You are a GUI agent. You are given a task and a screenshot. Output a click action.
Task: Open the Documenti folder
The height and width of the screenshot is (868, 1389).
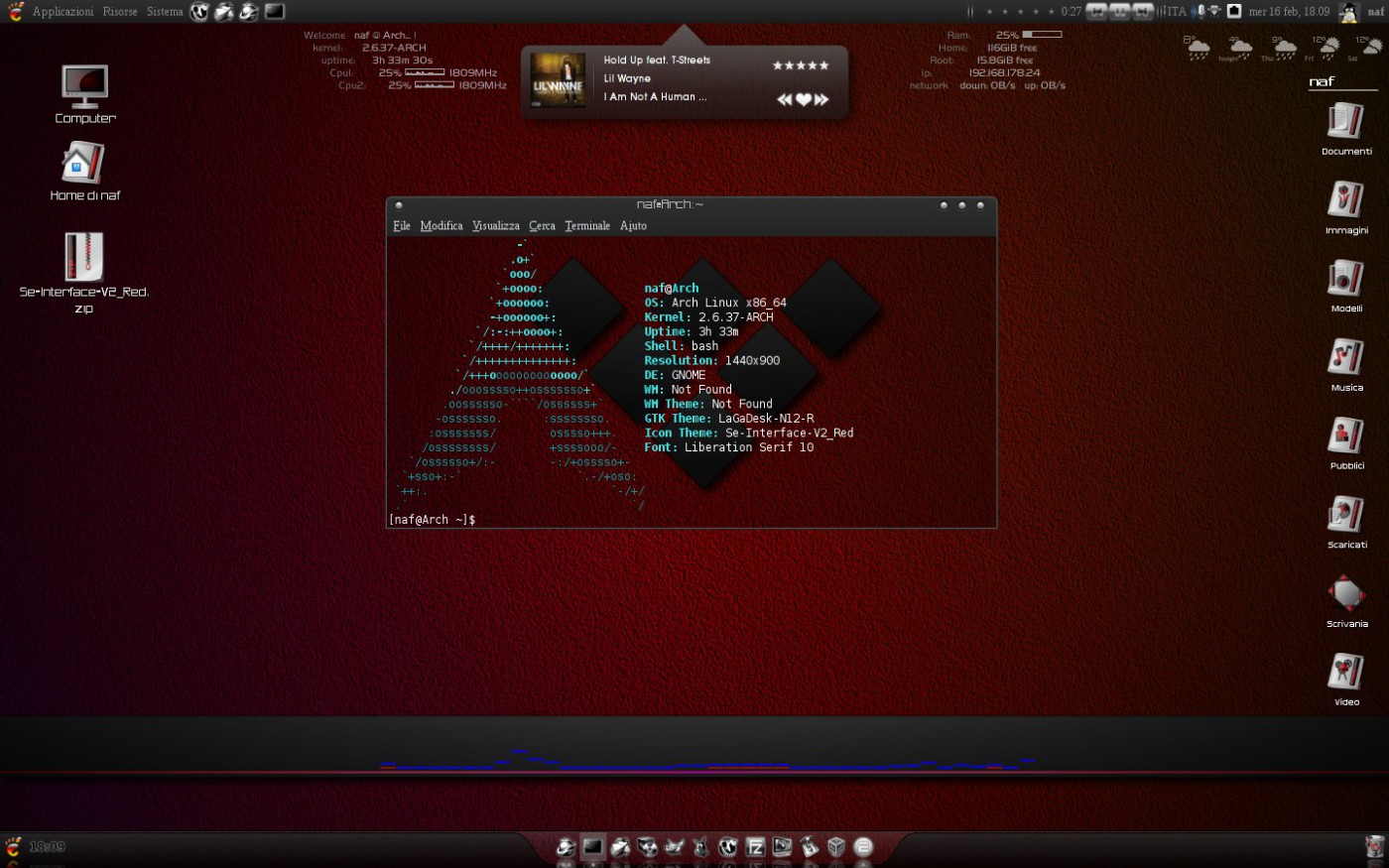(1346, 129)
